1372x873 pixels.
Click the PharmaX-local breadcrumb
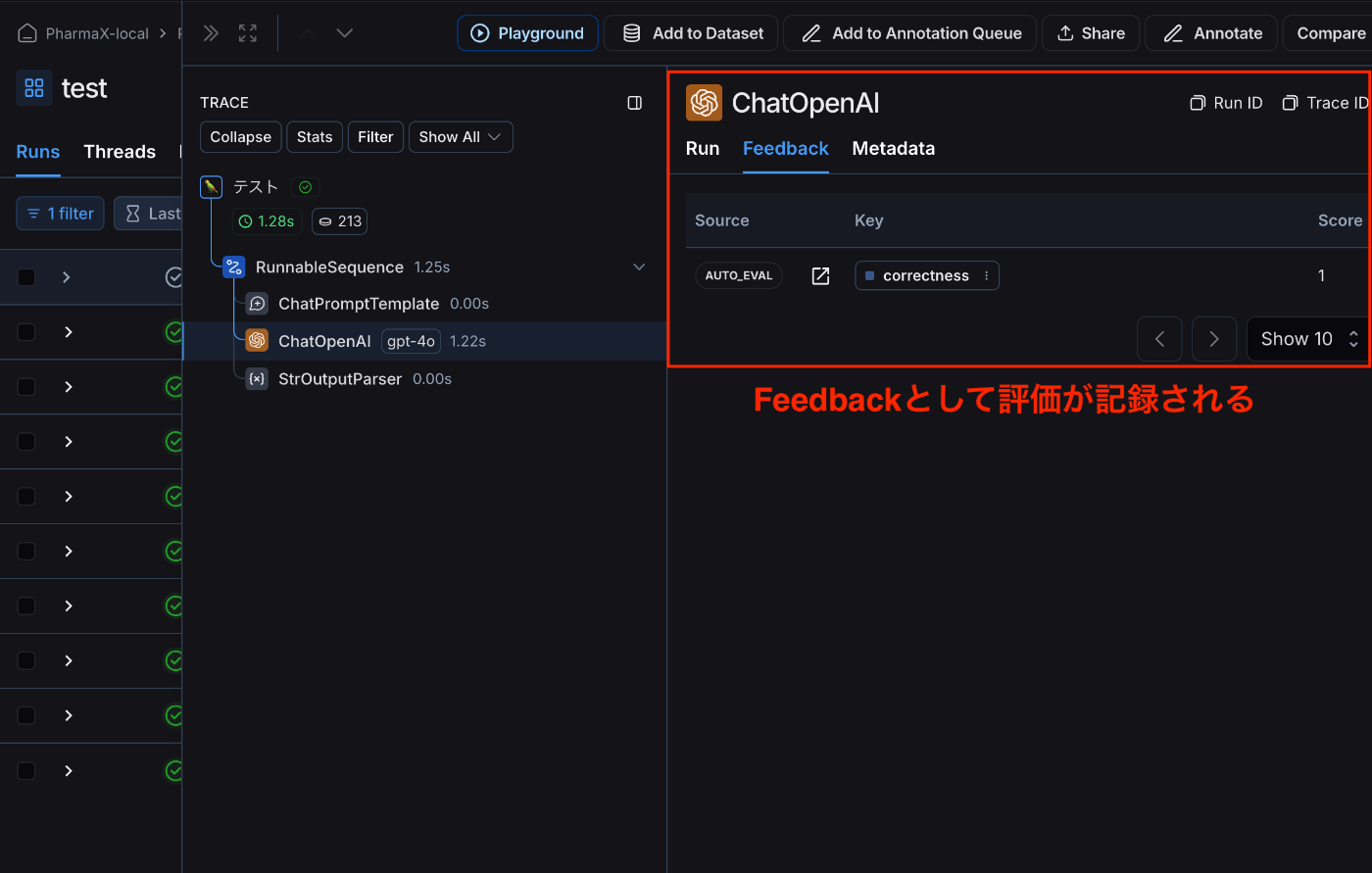97,33
